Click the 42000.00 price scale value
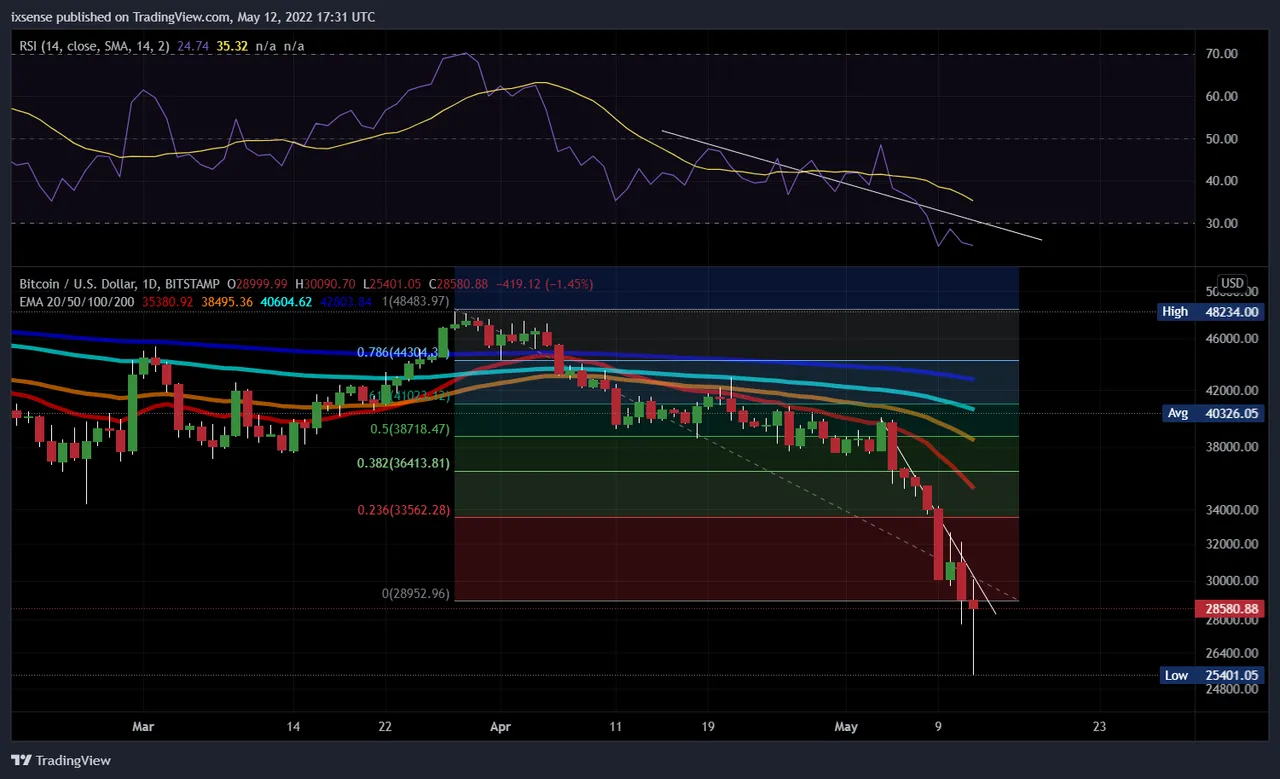This screenshot has height=779, width=1280. pyautogui.click(x=1231, y=391)
